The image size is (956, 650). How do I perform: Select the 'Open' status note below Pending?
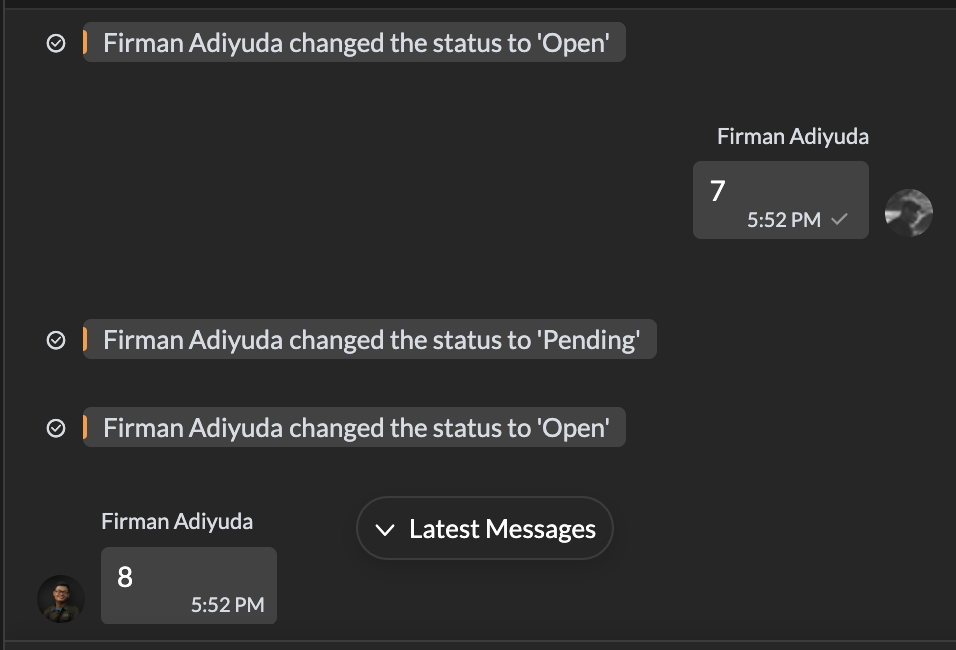point(355,428)
